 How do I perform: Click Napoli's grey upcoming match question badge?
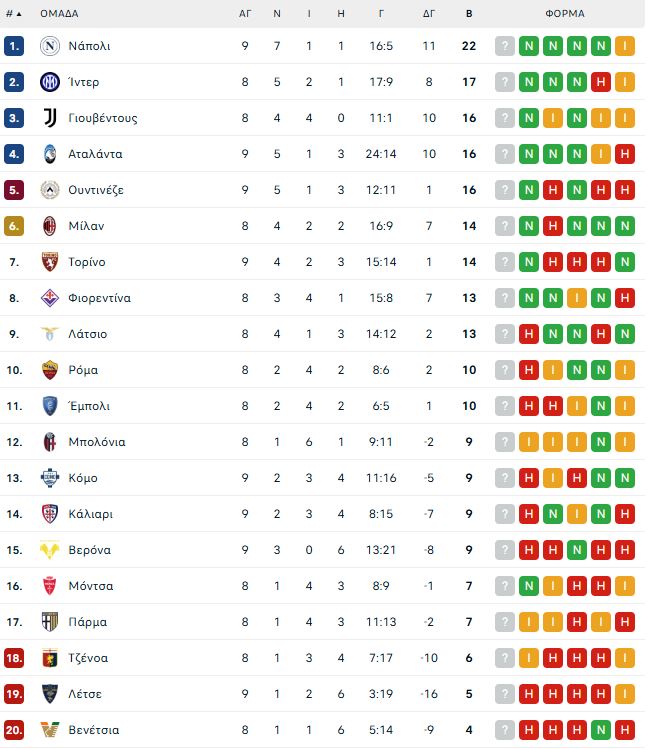click(505, 46)
